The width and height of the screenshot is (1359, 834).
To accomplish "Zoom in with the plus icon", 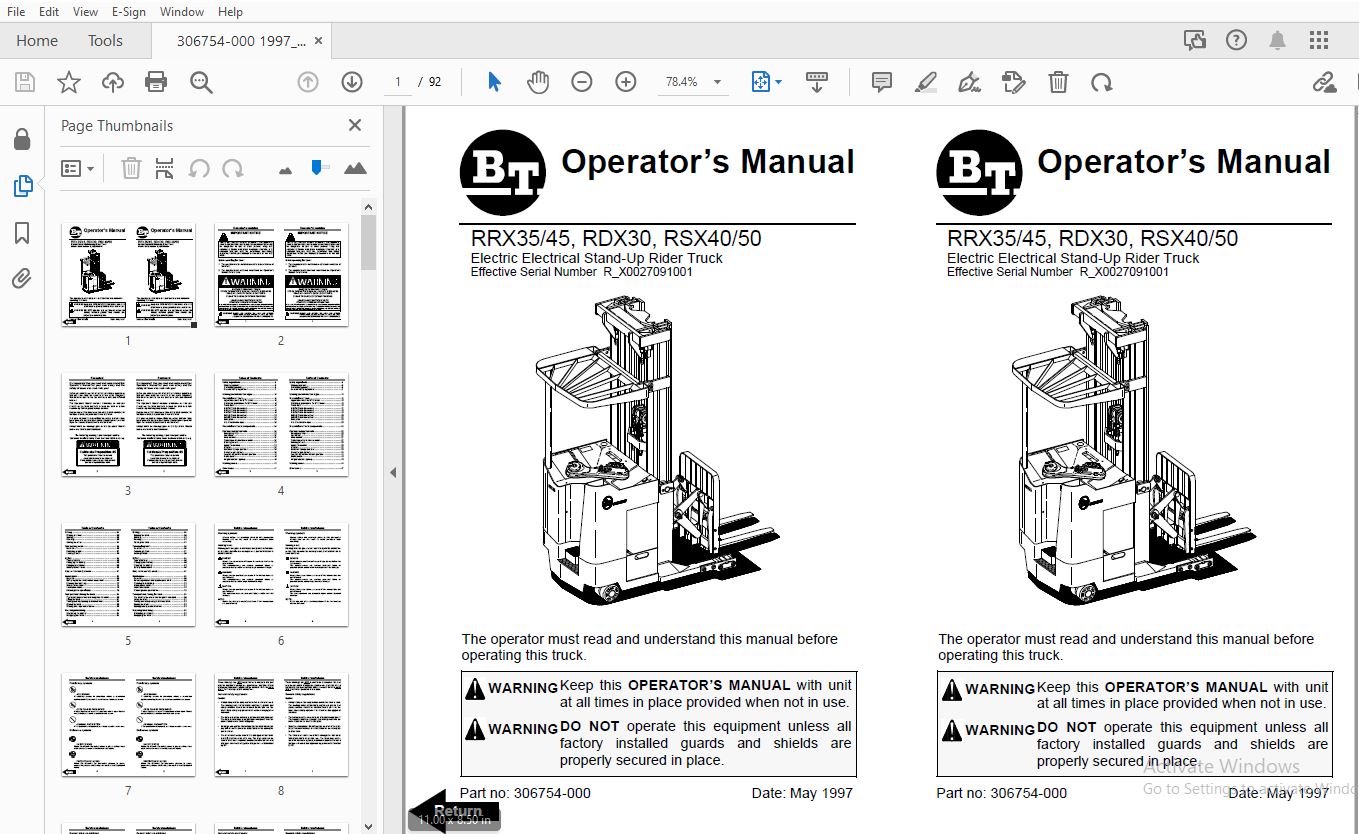I will tap(626, 82).
